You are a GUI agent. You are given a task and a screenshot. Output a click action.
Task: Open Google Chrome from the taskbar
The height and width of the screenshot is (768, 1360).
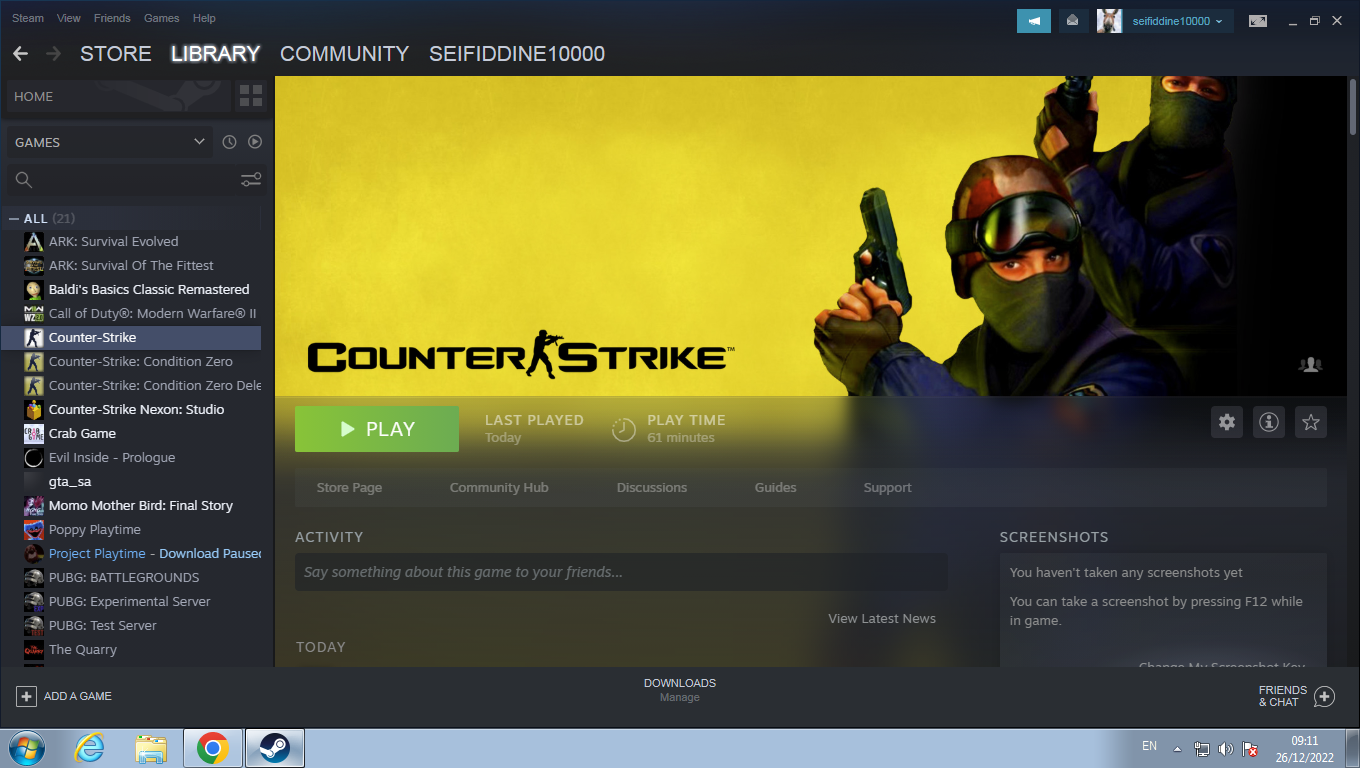(212, 748)
